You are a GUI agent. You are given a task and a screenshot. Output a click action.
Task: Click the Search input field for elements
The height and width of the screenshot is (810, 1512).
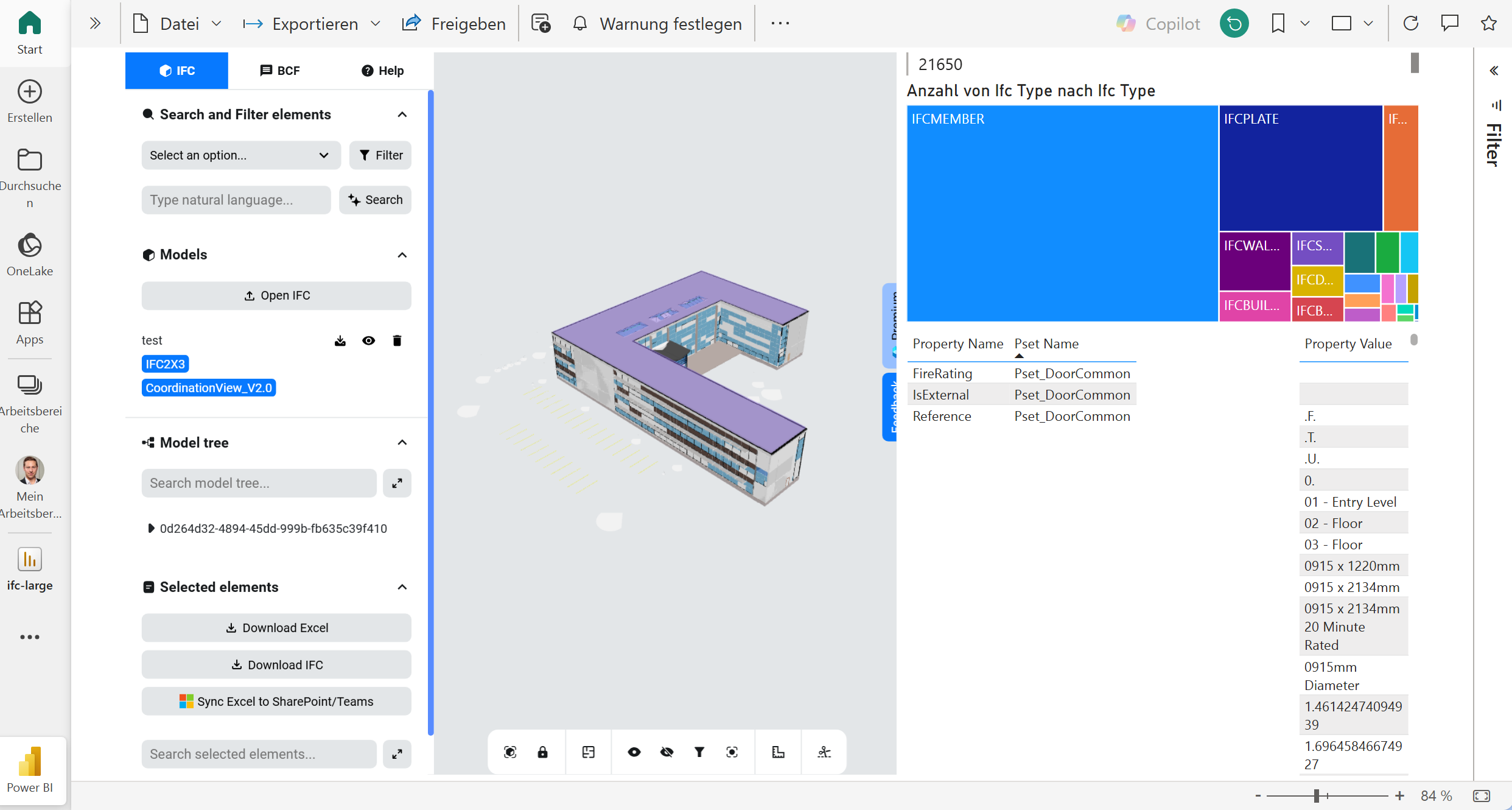237,200
